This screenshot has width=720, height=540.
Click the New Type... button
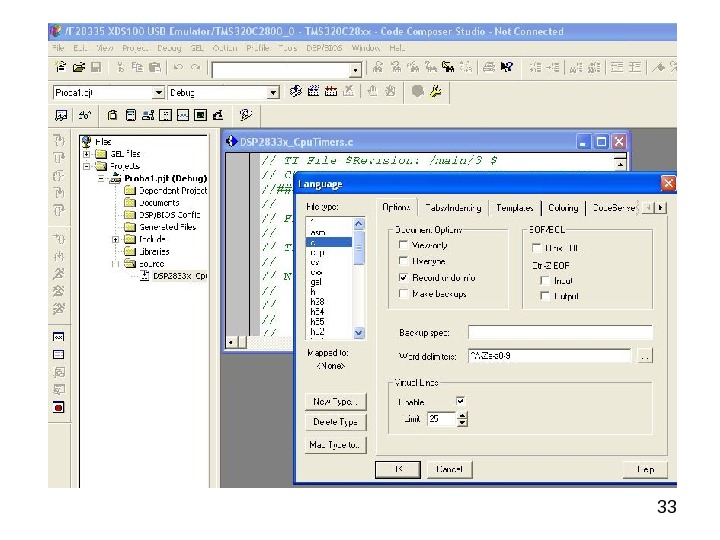[x=336, y=401]
